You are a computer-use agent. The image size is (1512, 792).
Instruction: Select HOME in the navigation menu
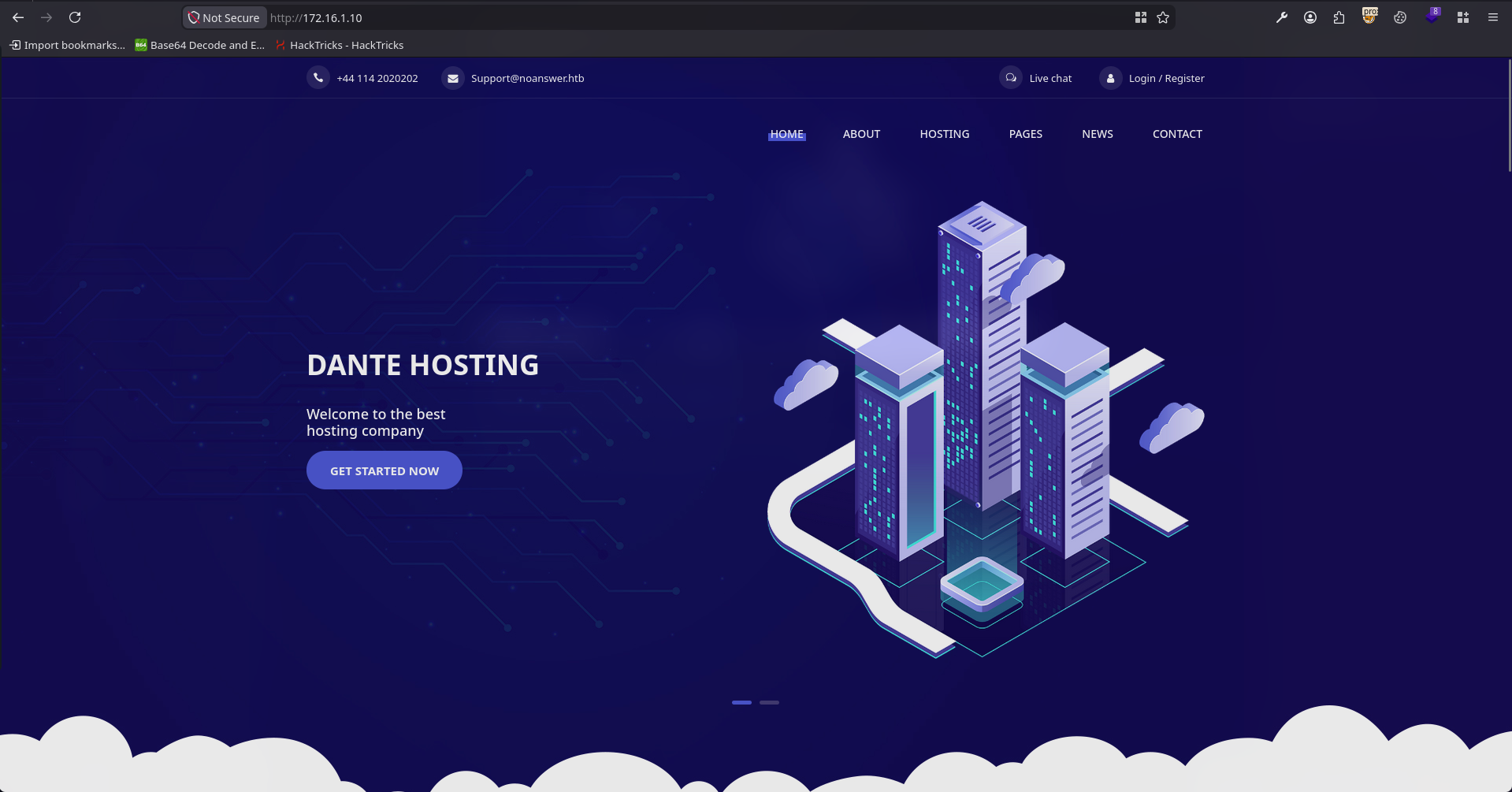click(787, 134)
